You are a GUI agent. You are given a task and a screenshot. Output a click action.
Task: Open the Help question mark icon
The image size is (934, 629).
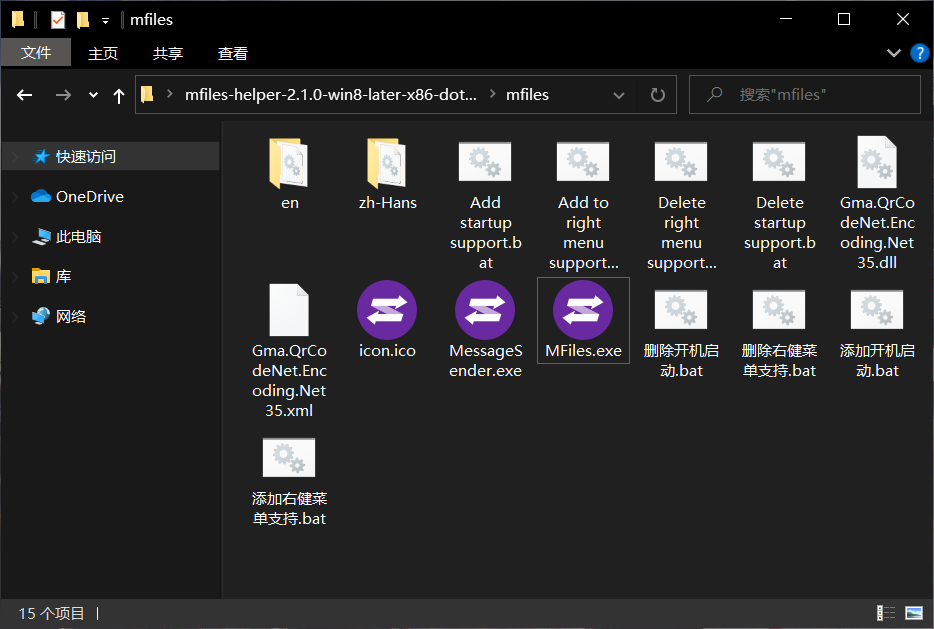(x=919, y=53)
